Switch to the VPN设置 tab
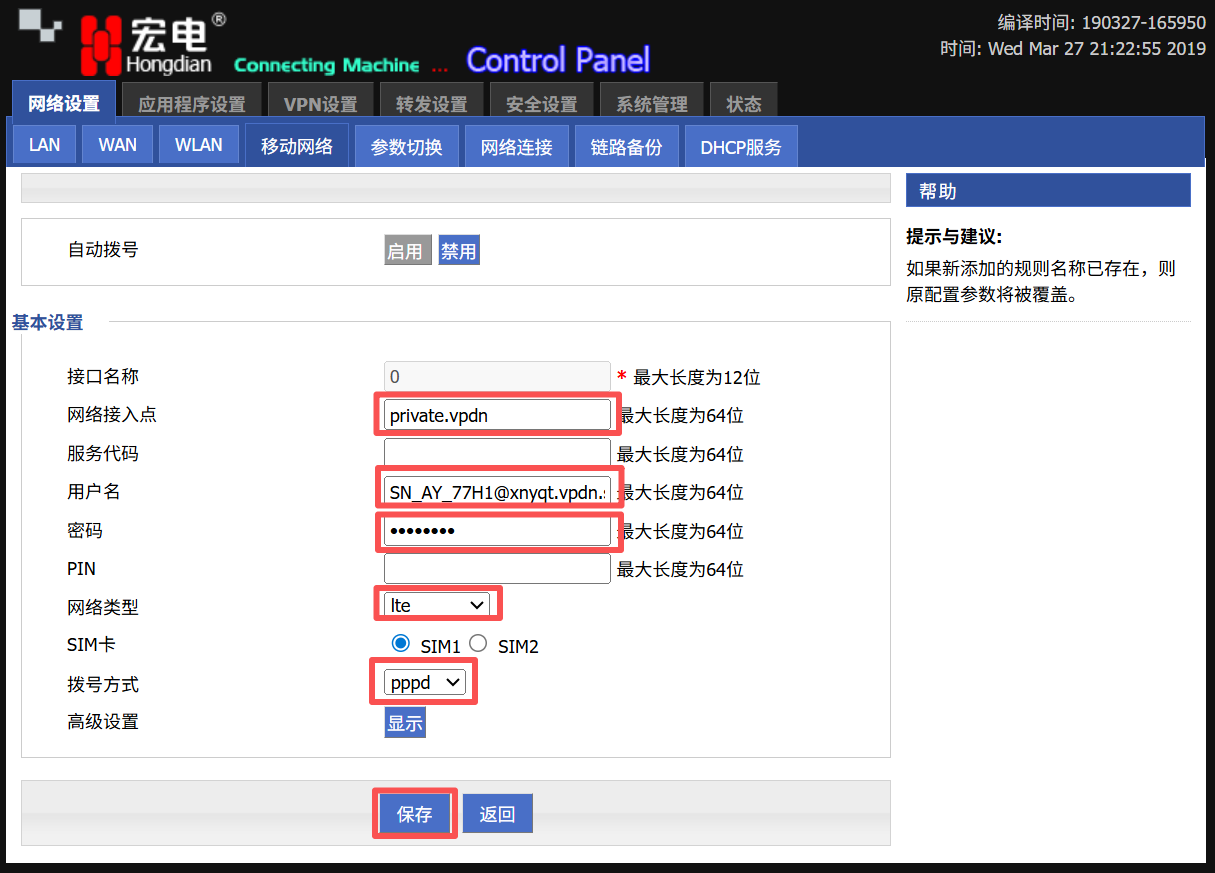Image resolution: width=1215 pixels, height=873 pixels. [x=320, y=104]
